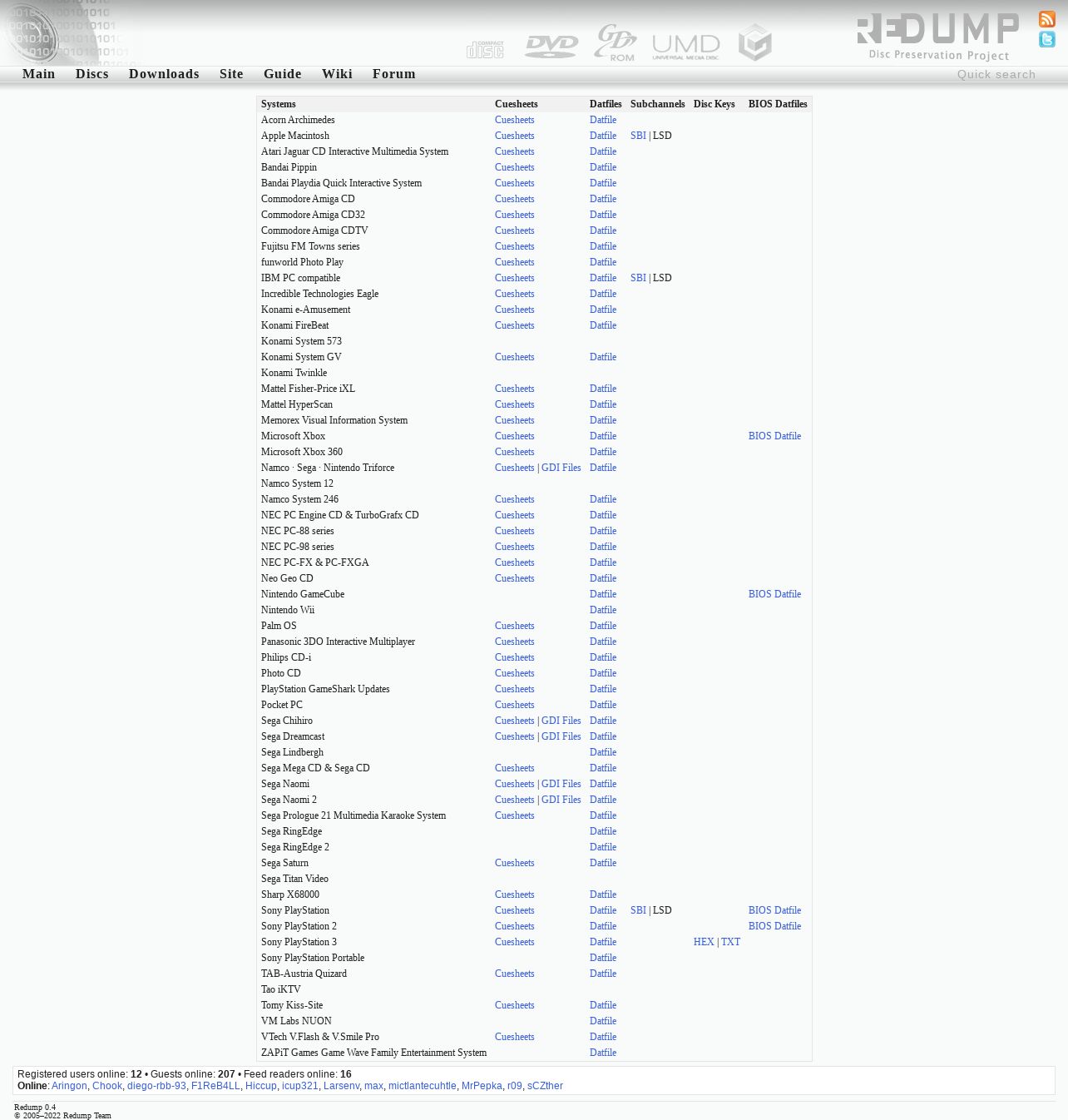Screen dimensions: 1068x1120
Task: Open online user Aringon's profile
Action: (x=69, y=1086)
